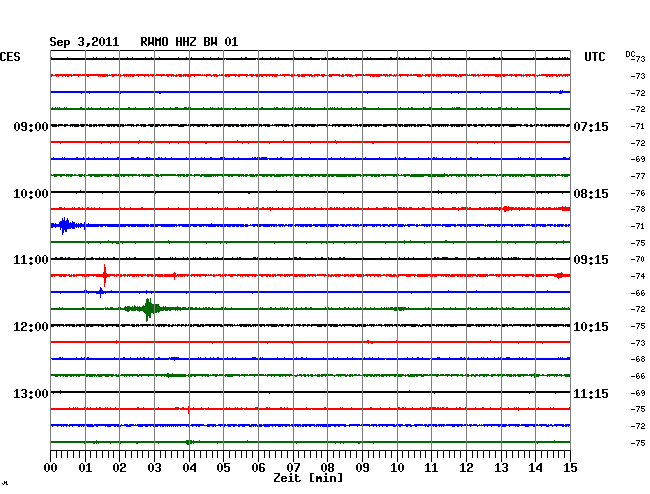This screenshot has width=650, height=494.
Task: Click the 'Zeit [min]' axis title
Action: pos(308,478)
